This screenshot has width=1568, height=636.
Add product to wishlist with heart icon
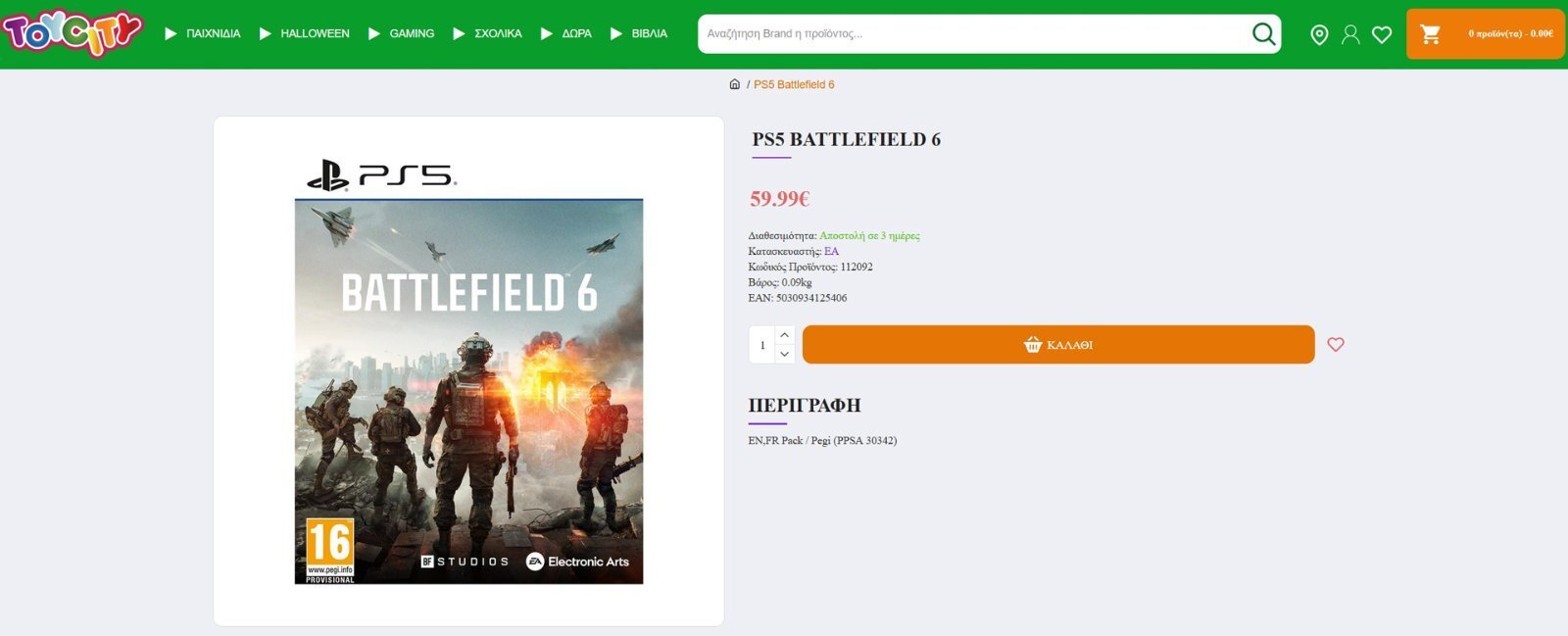(1336, 345)
